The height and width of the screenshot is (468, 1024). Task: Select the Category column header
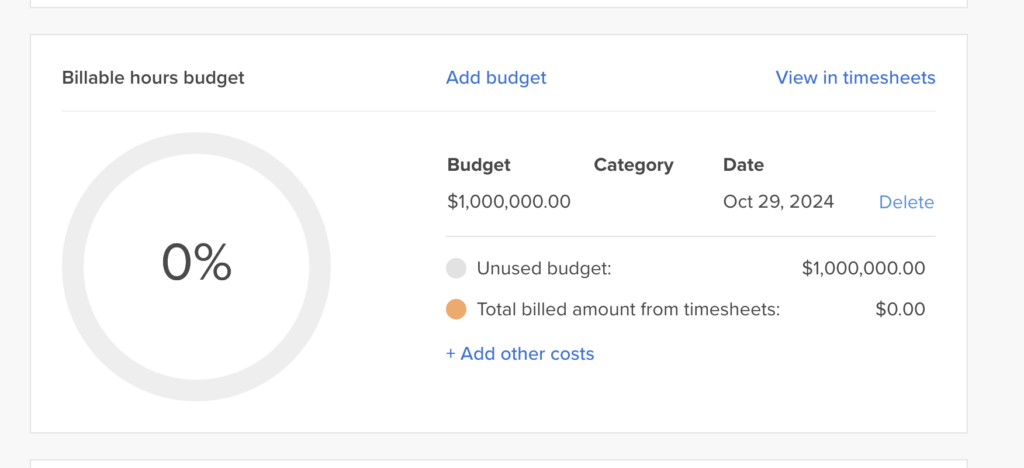pyautogui.click(x=633, y=165)
